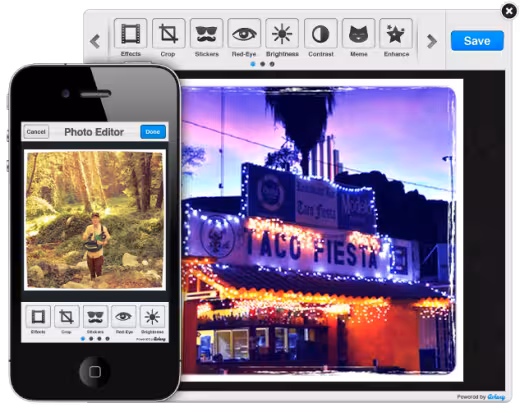Tap the Done button on phone
520x412 pixels.
coord(153,132)
